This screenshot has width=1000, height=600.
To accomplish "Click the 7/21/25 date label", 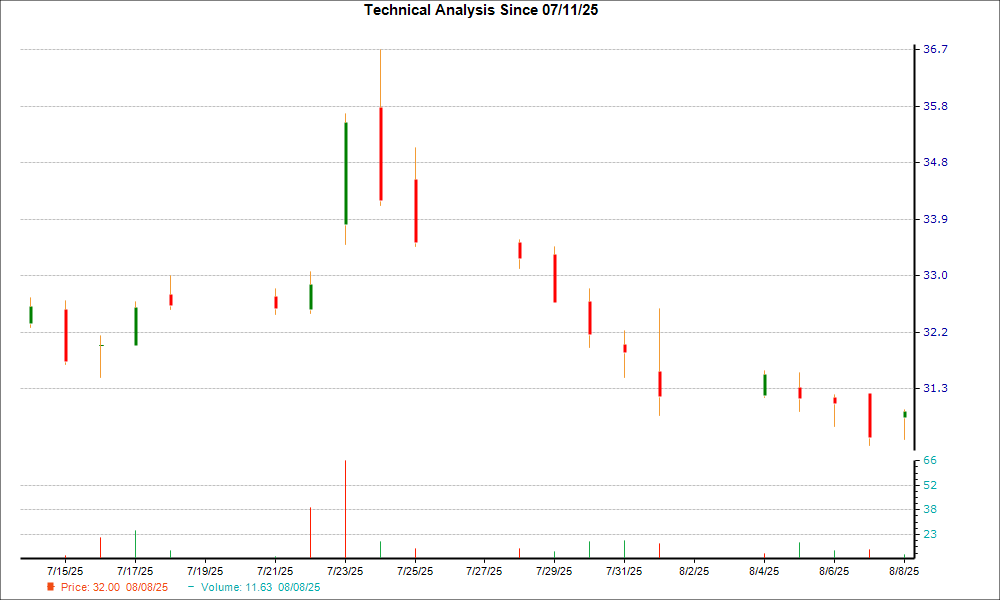I will click(275, 571).
